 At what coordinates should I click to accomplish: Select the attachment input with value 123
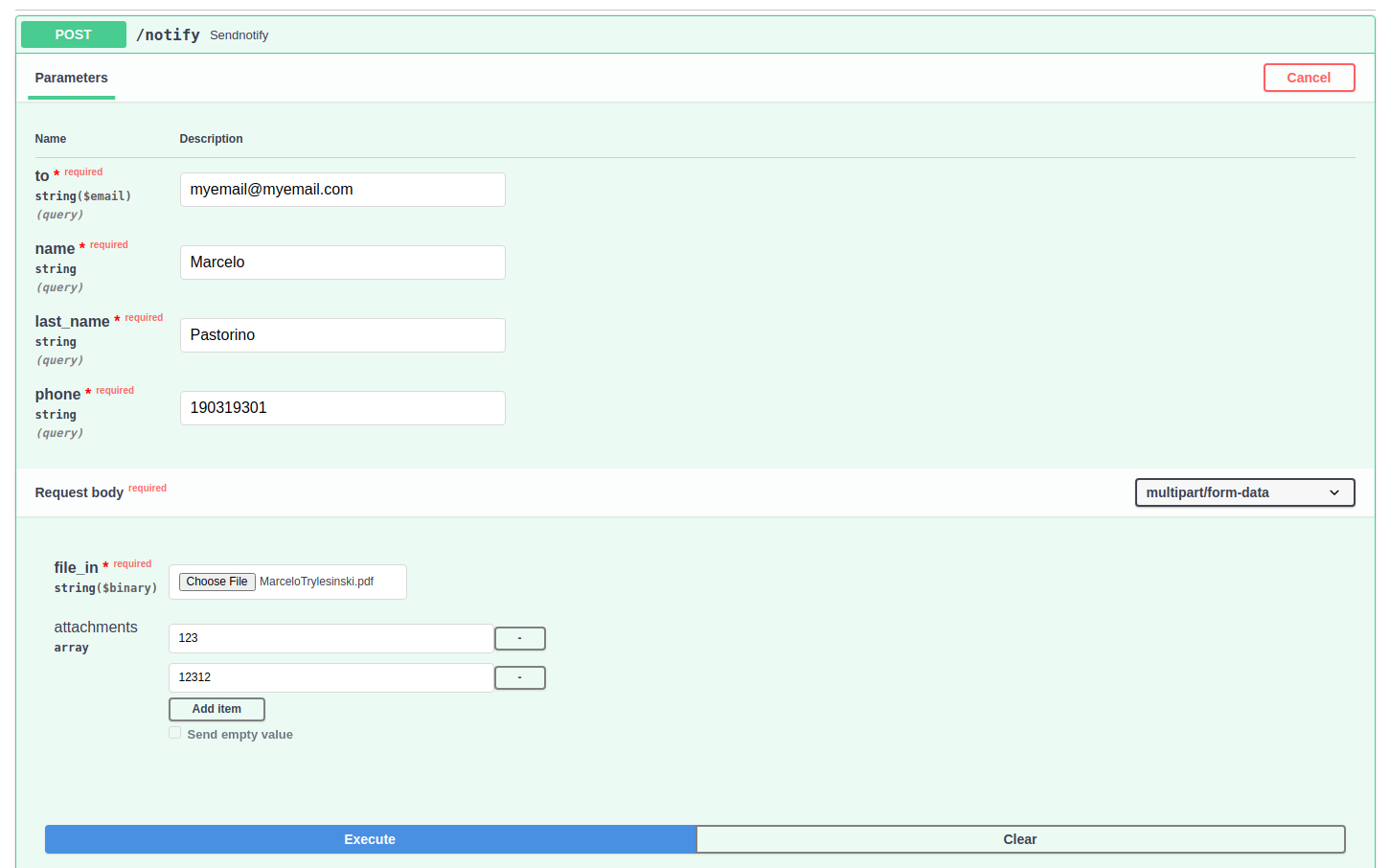[330, 638]
